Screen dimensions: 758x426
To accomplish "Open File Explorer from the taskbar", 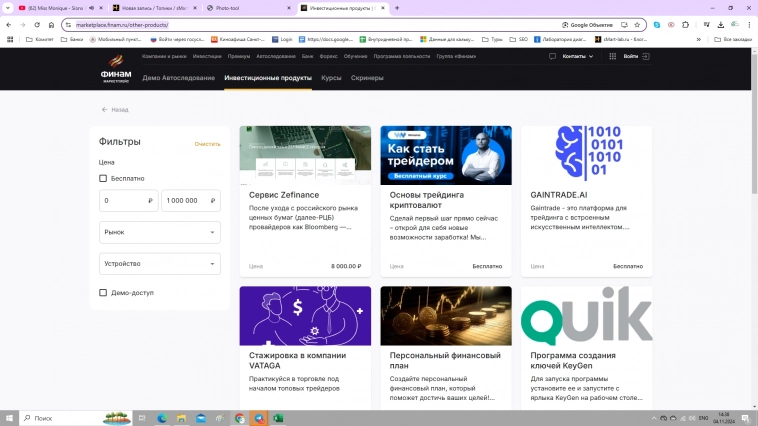I will tap(181, 418).
